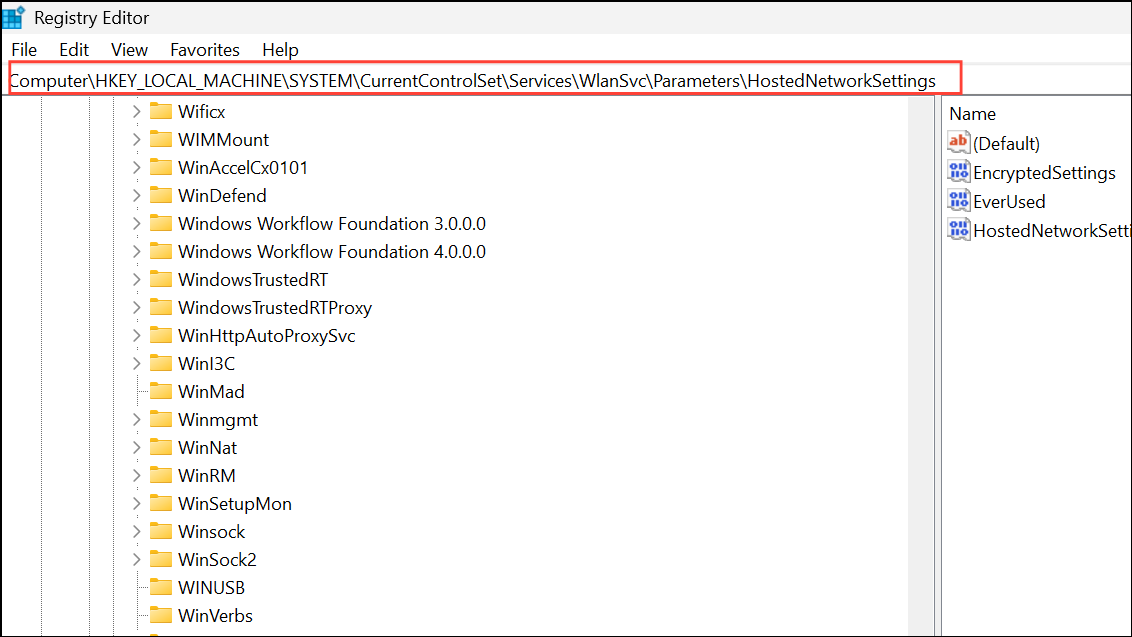
Task: Expand Windows Workflow Foundation 3.0.0.0 key
Action: [x=136, y=224]
